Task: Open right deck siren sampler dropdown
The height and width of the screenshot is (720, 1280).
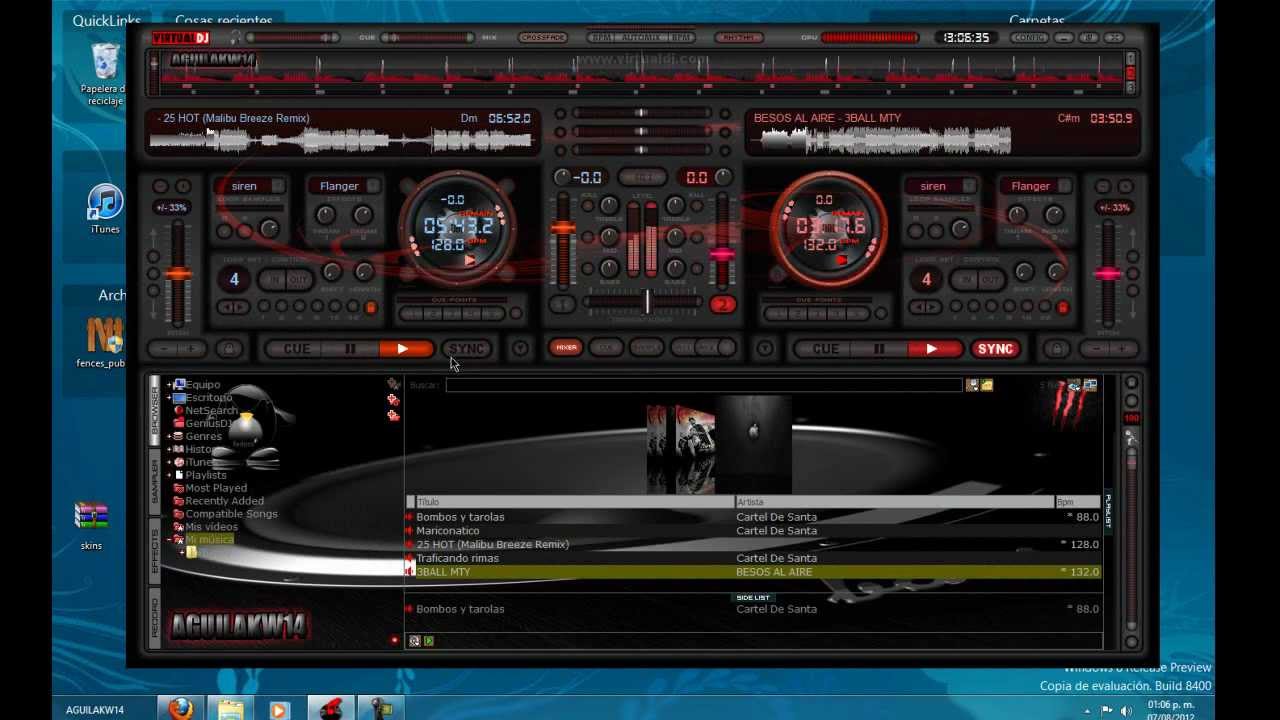Action: click(x=967, y=186)
